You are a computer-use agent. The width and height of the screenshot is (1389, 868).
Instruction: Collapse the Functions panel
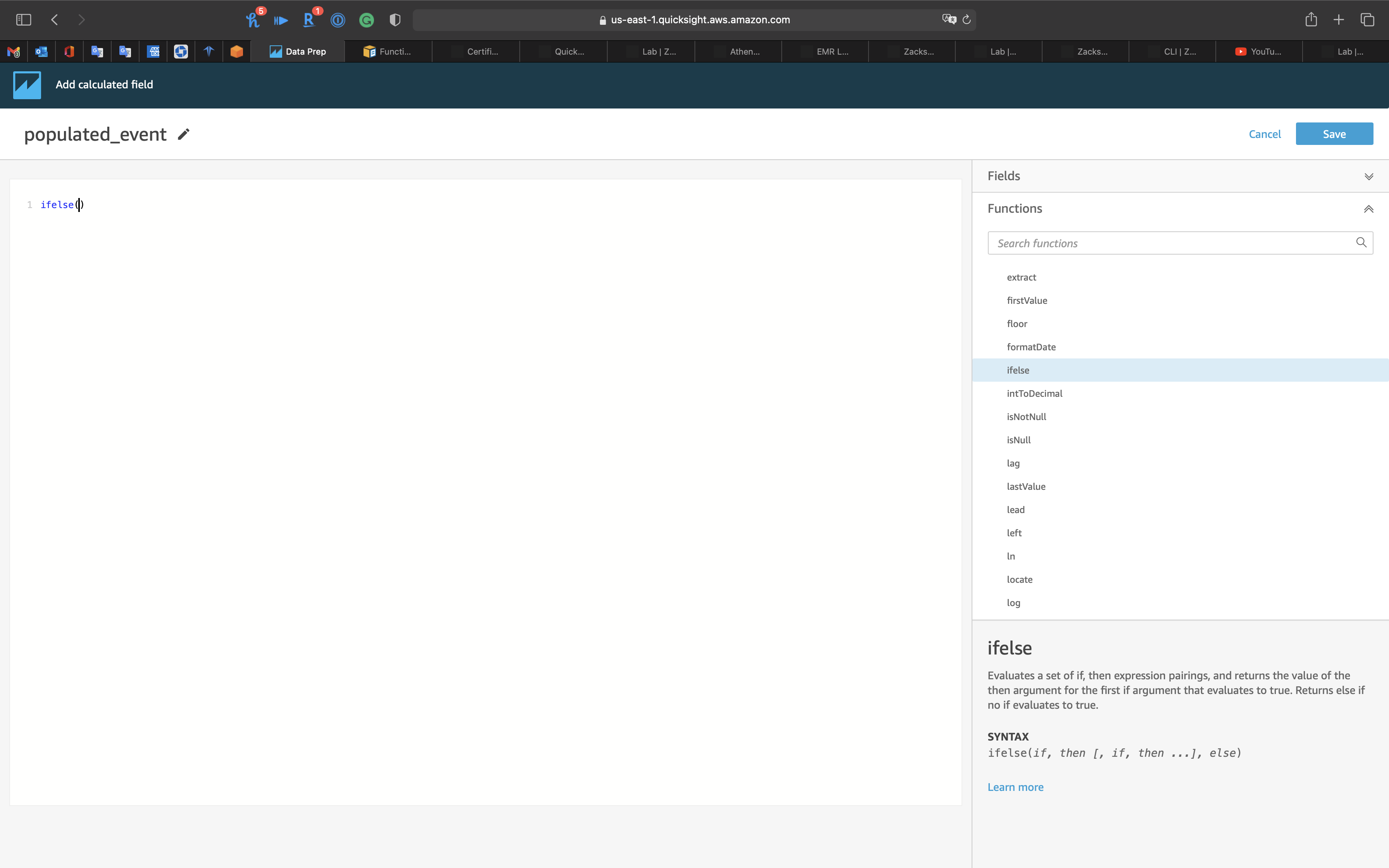1368,209
